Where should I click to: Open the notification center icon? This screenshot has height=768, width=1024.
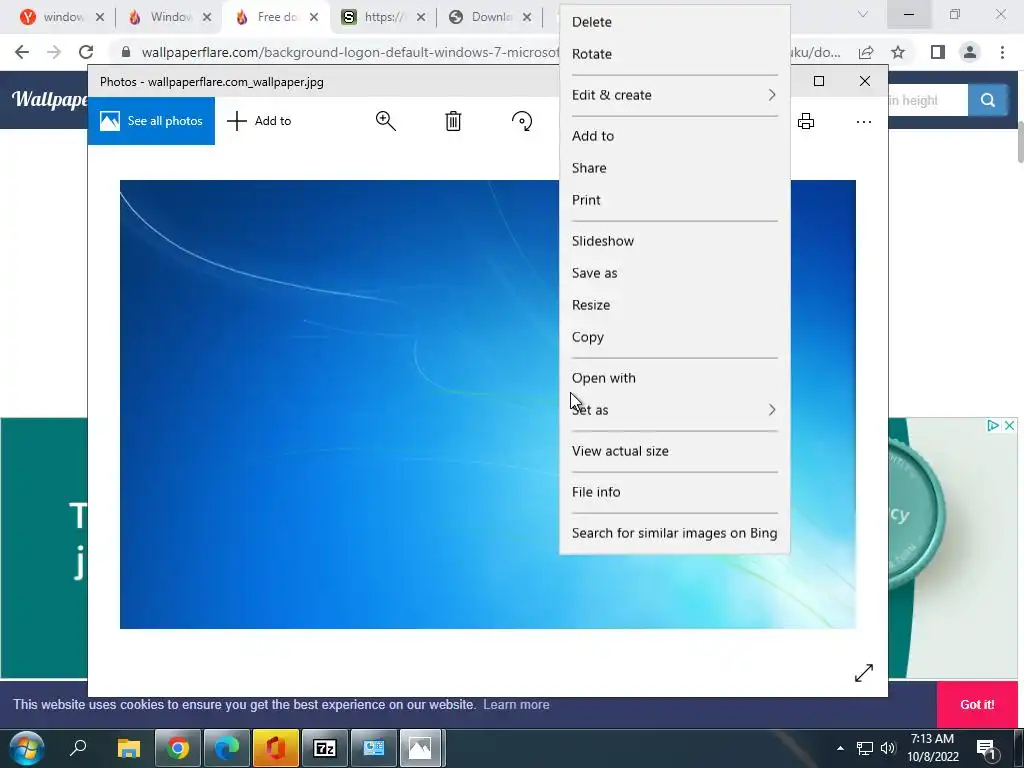(987, 748)
